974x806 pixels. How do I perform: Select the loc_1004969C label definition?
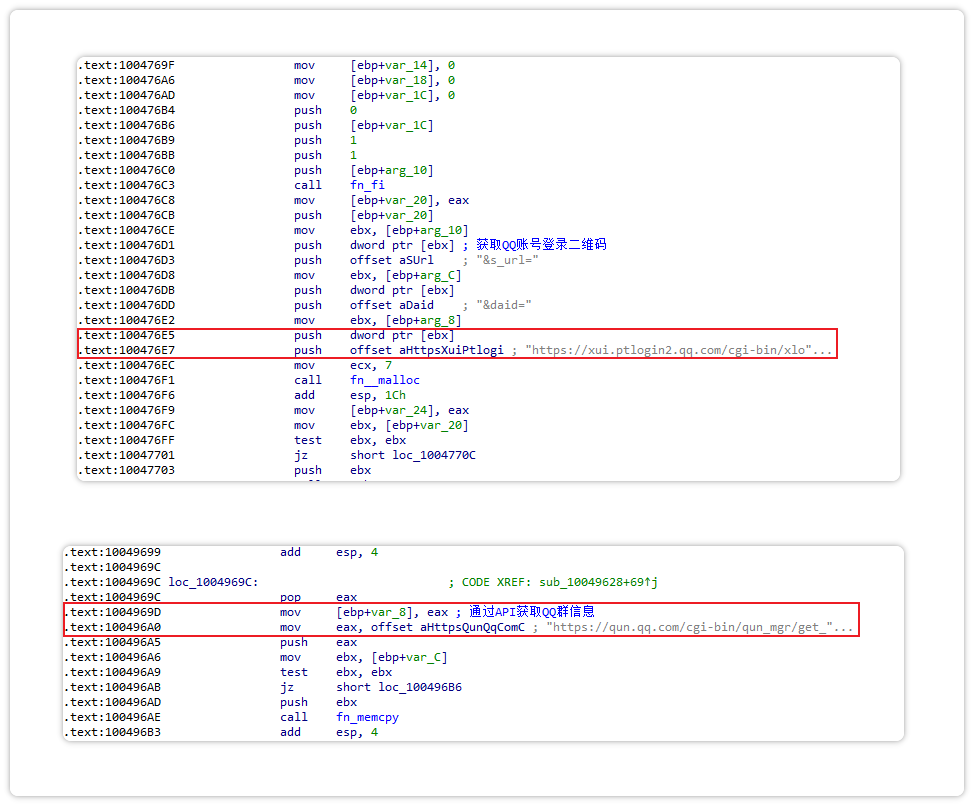point(213,582)
